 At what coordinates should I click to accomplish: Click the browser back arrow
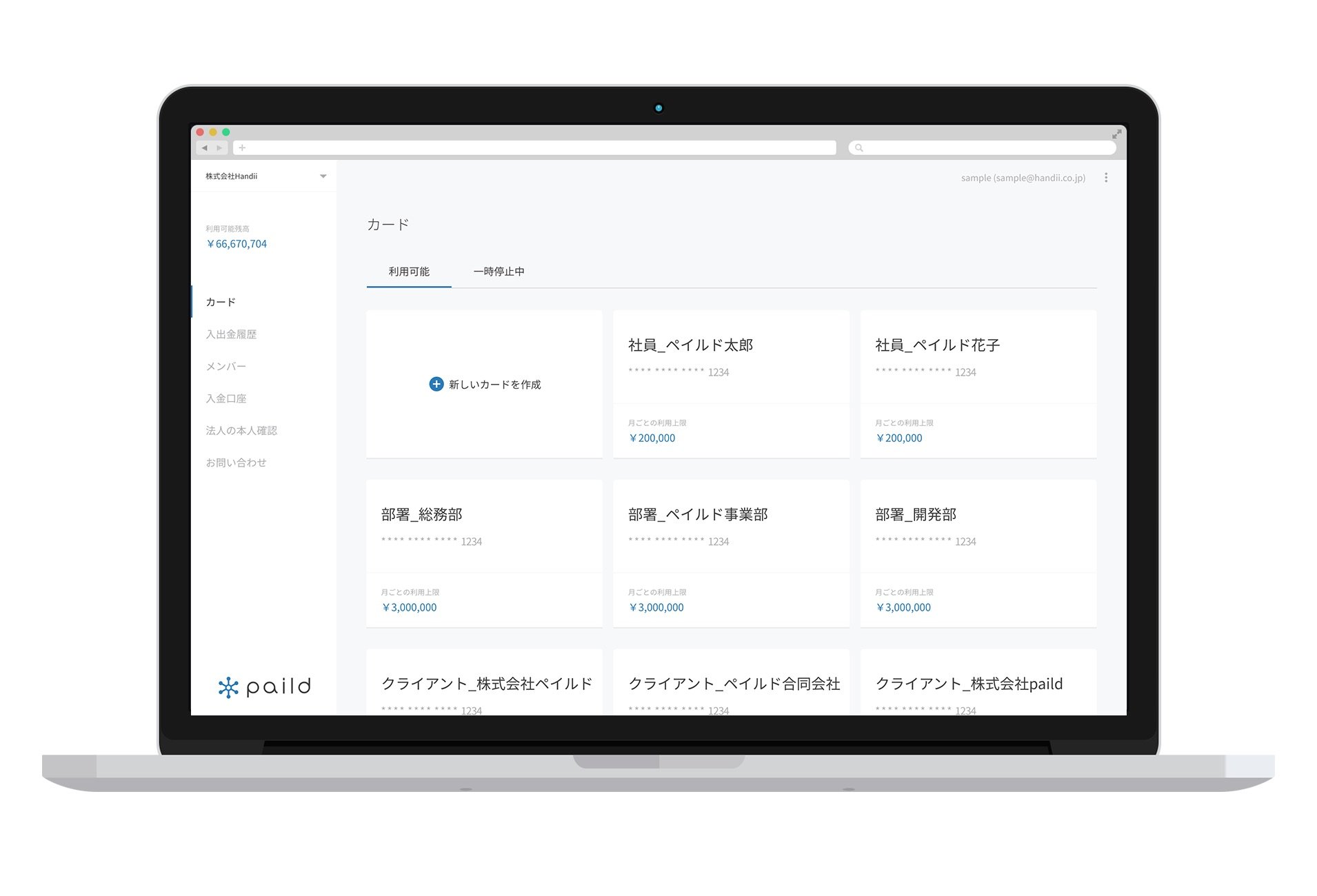tap(204, 147)
